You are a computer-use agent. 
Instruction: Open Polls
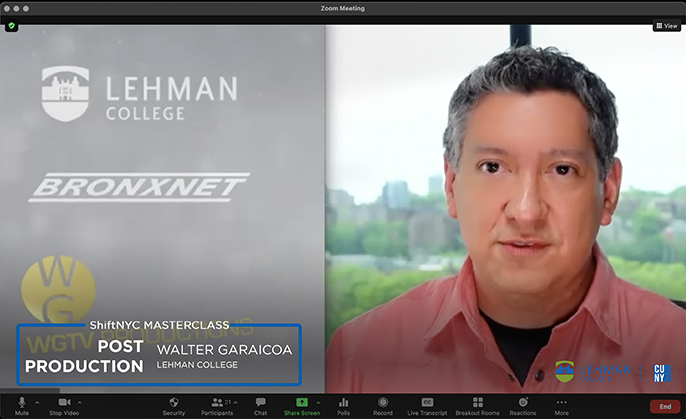[343, 406]
